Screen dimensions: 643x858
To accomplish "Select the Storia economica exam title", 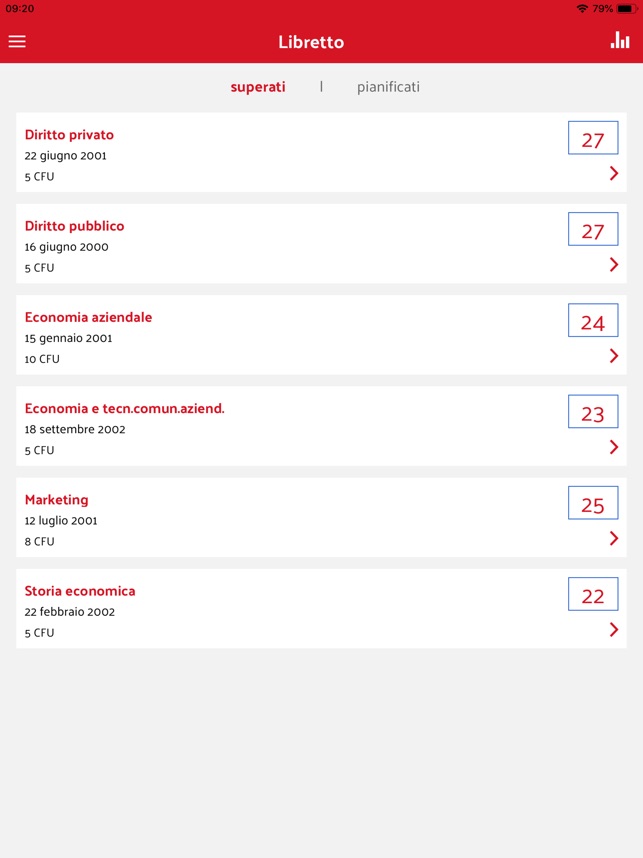I will point(80,591).
